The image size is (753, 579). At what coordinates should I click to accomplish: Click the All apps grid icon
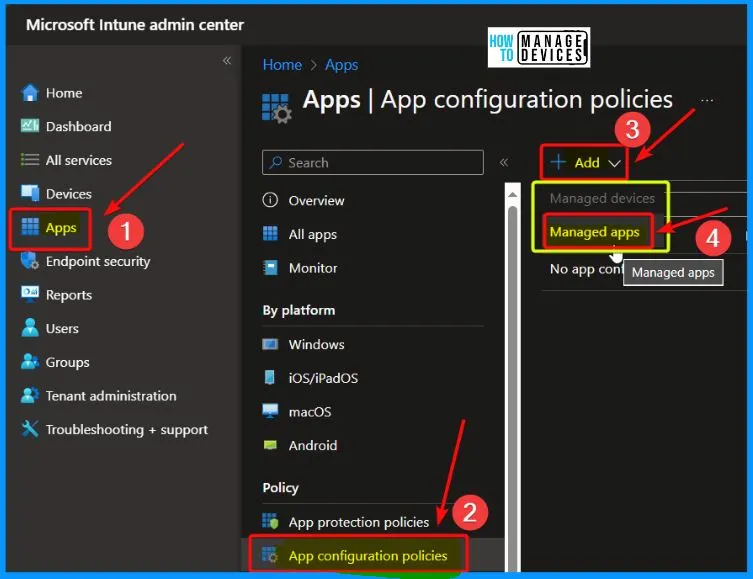point(270,233)
